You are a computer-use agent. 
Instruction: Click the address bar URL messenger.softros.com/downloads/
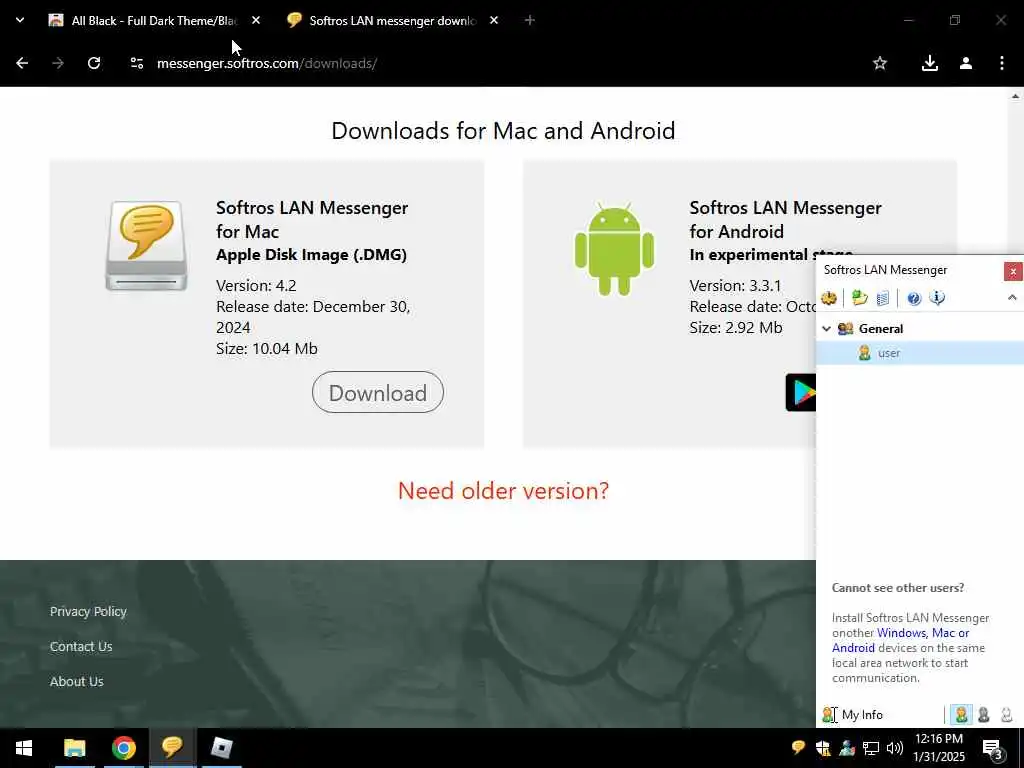(x=266, y=63)
